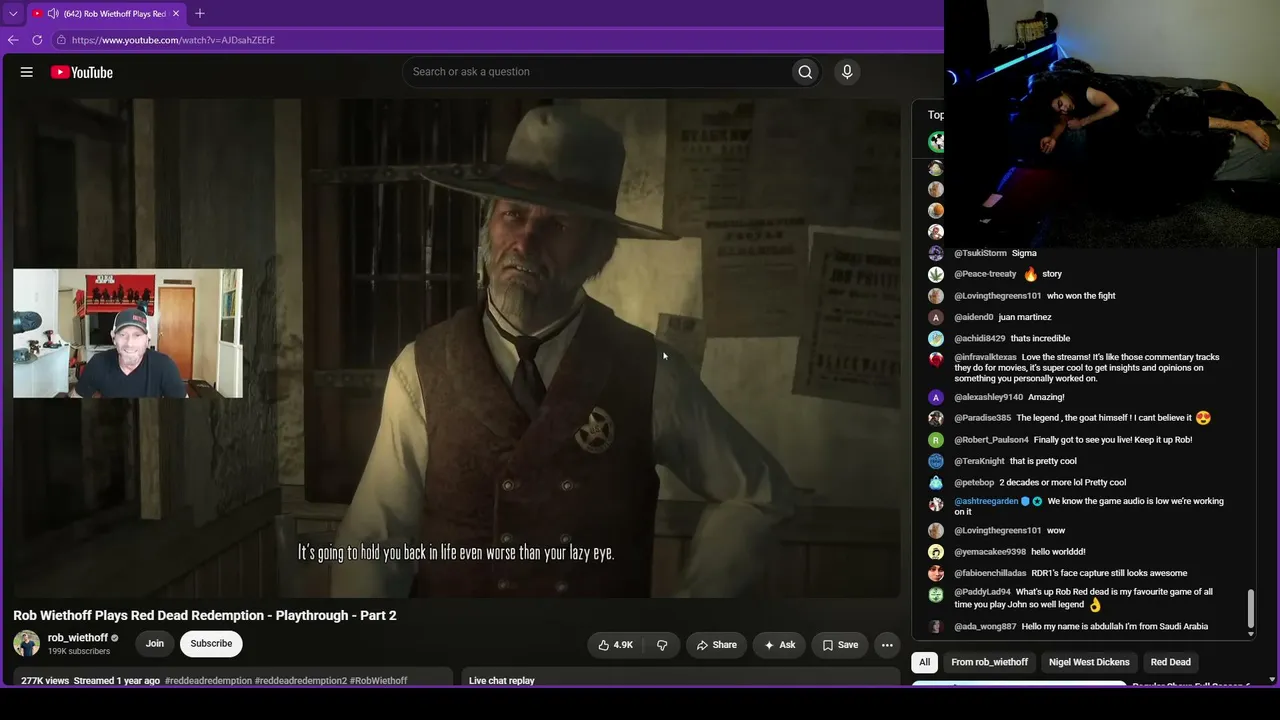The height and width of the screenshot is (720, 1280).
Task: Click the @TeraKnight username
Action: [x=980, y=461]
